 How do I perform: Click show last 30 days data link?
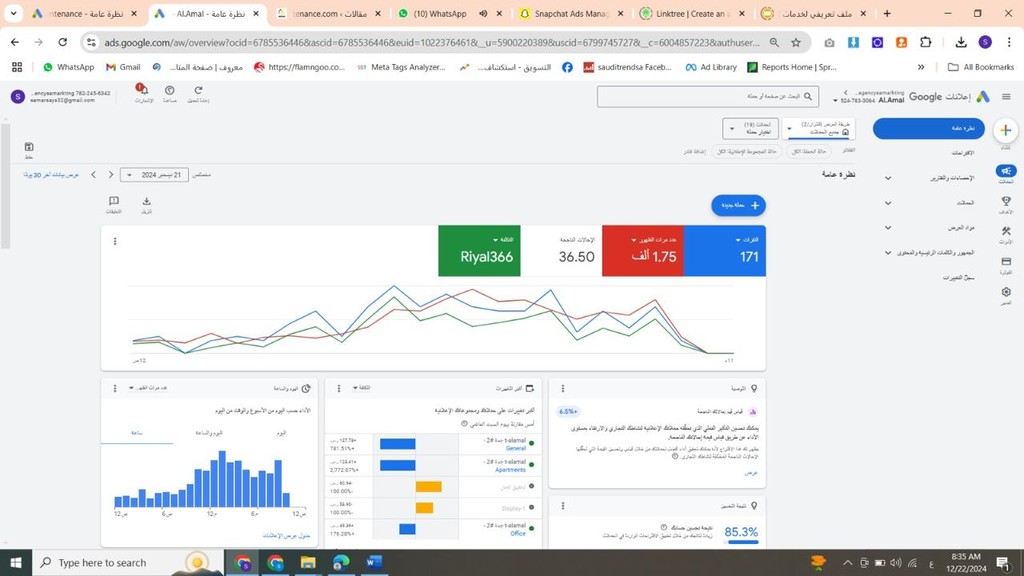click(x=51, y=175)
